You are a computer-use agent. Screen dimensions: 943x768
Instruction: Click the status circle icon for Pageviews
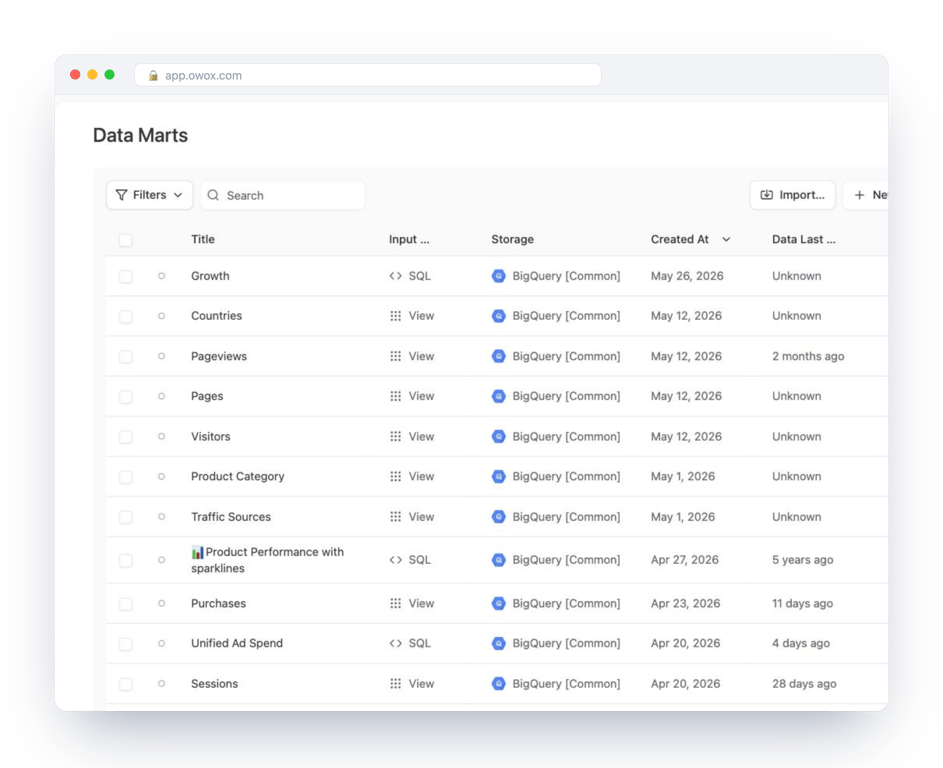[x=162, y=356]
